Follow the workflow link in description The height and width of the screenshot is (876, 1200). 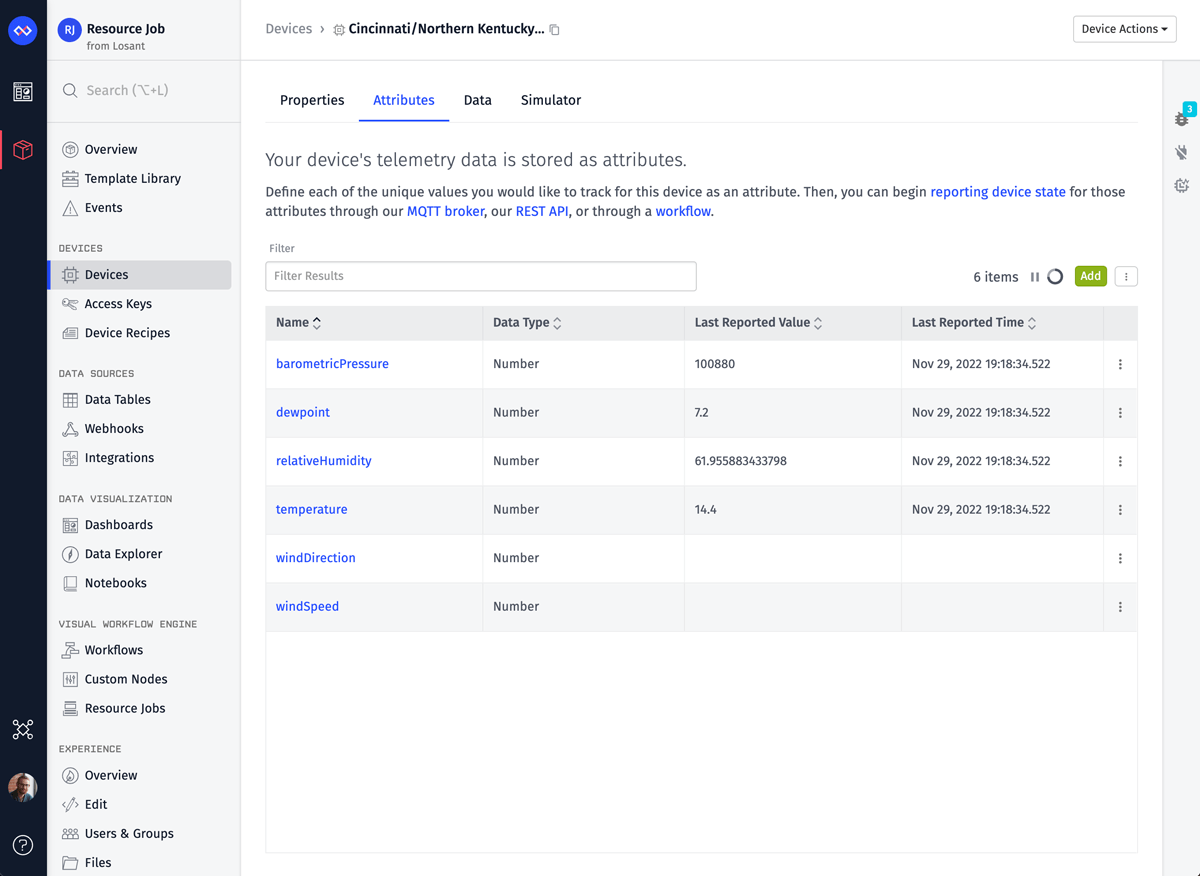click(683, 212)
